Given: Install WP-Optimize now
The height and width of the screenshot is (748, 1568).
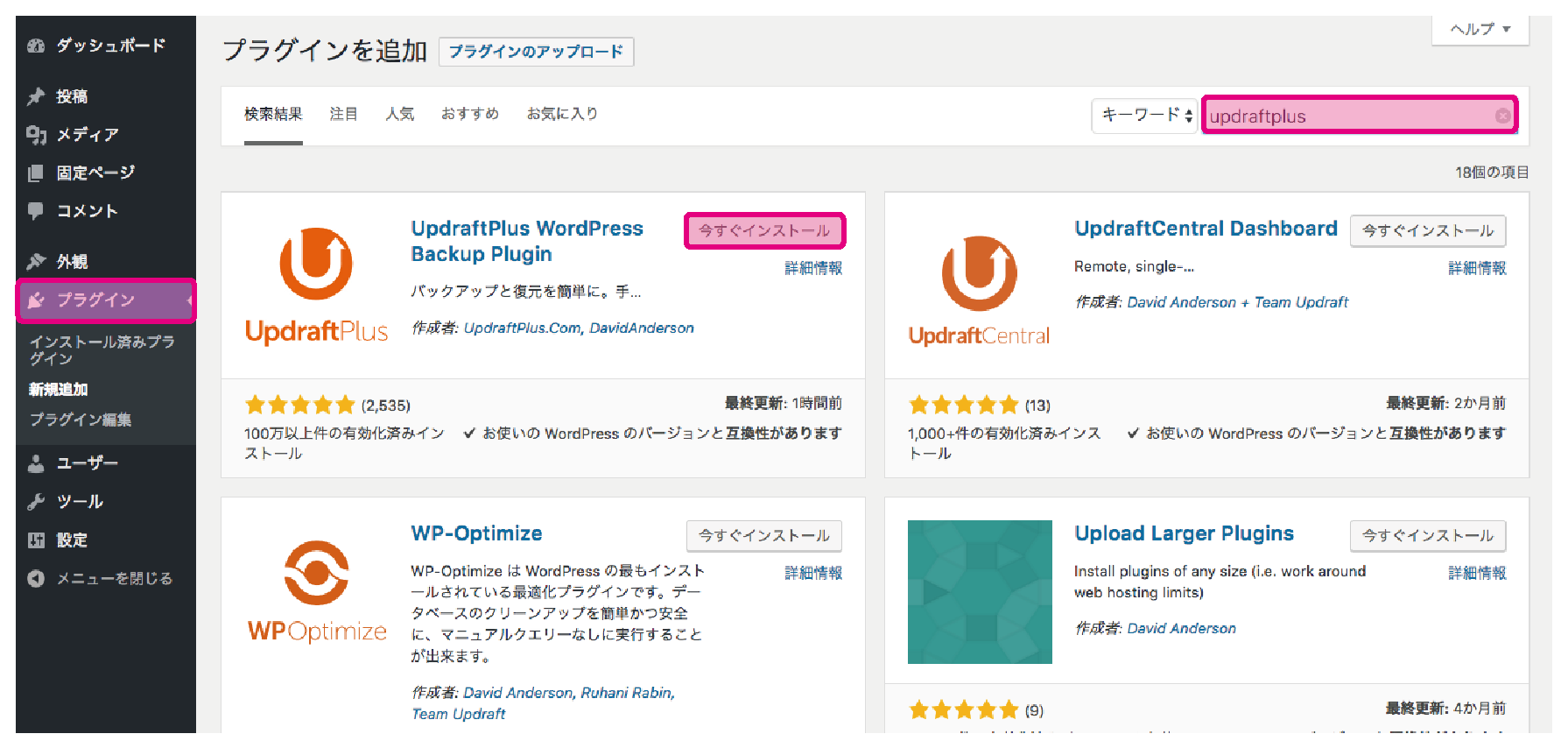Looking at the screenshot, I should pyautogui.click(x=764, y=536).
